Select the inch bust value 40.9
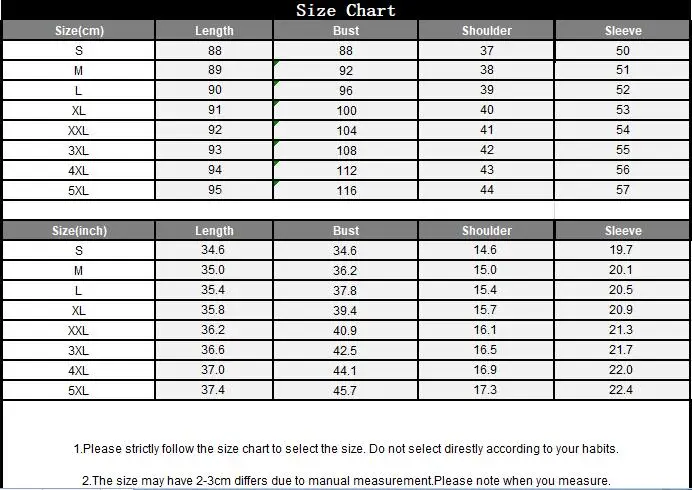Viewport: 692px width, 490px height. click(x=345, y=331)
